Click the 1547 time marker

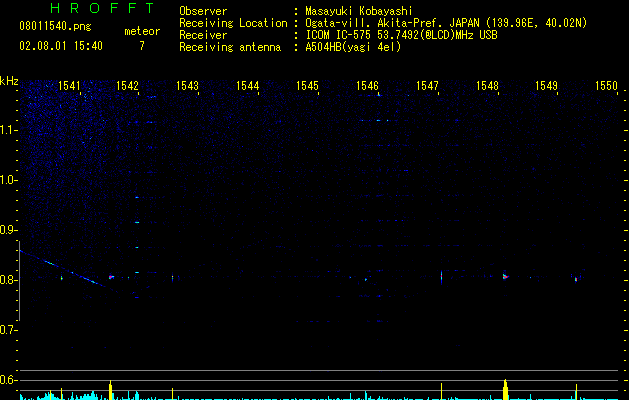[x=427, y=86]
